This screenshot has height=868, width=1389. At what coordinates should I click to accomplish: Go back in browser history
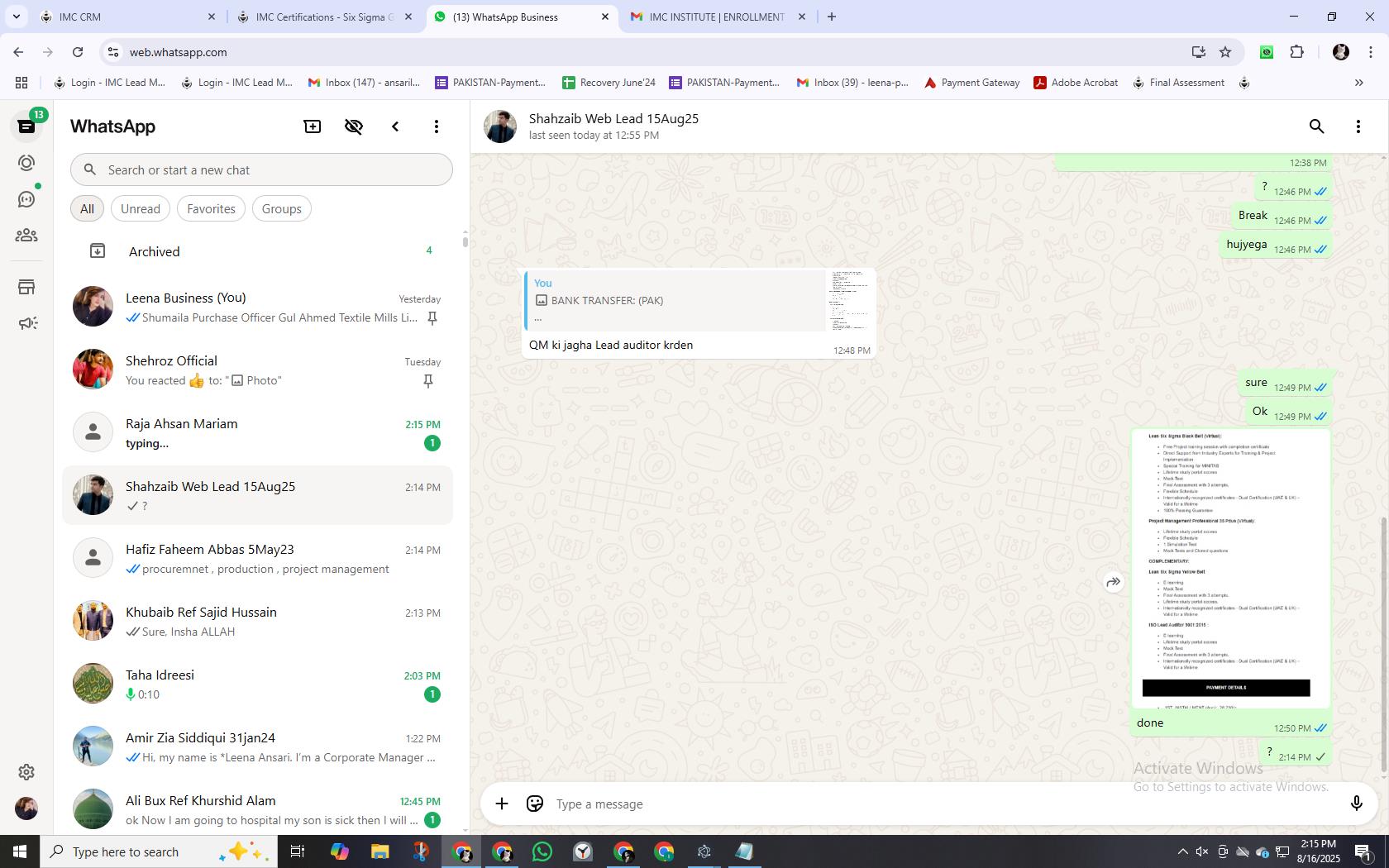18,52
